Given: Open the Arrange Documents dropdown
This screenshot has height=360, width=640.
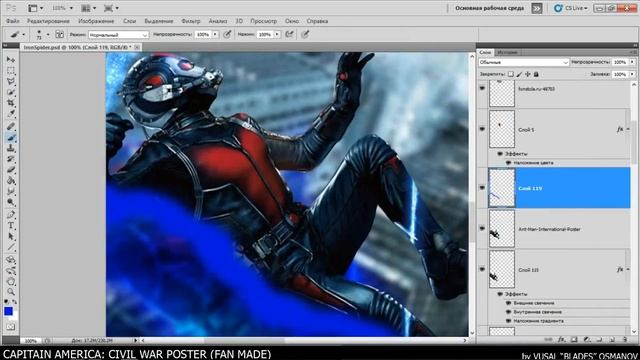Looking at the screenshot, I should click(89, 8).
